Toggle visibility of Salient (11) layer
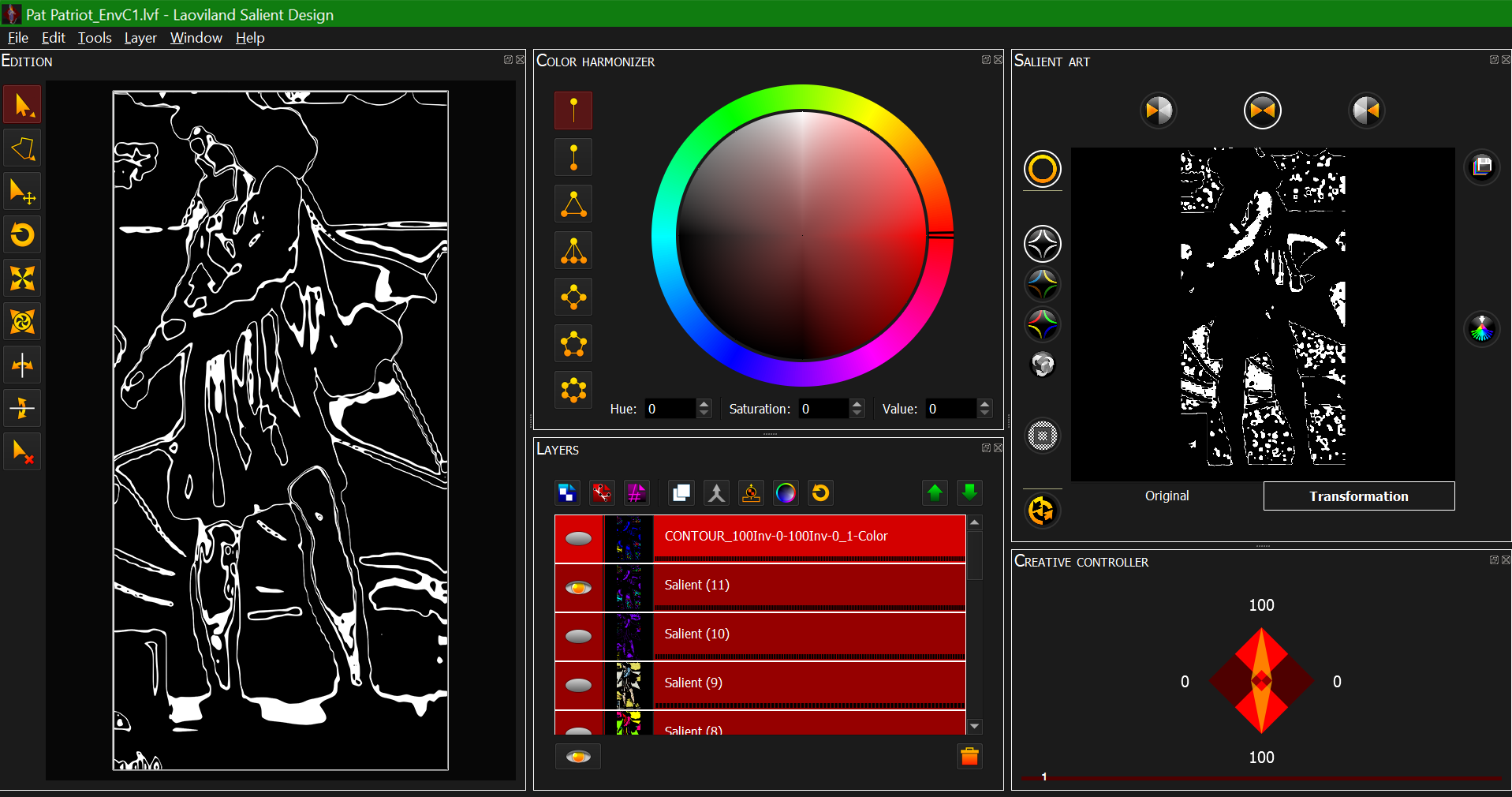Image resolution: width=1512 pixels, height=797 pixels. 579,588
